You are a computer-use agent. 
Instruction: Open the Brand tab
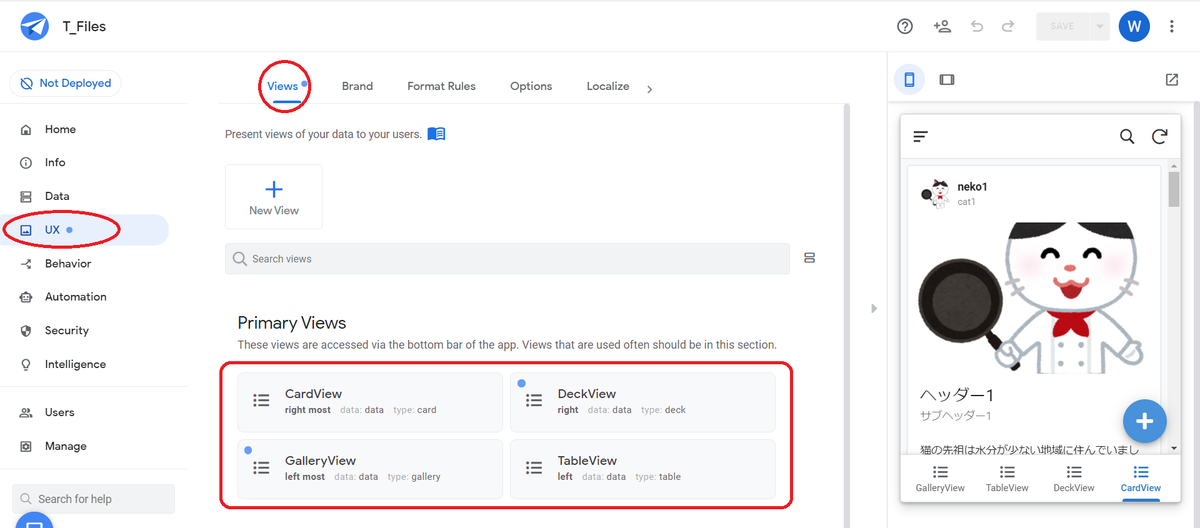[357, 86]
